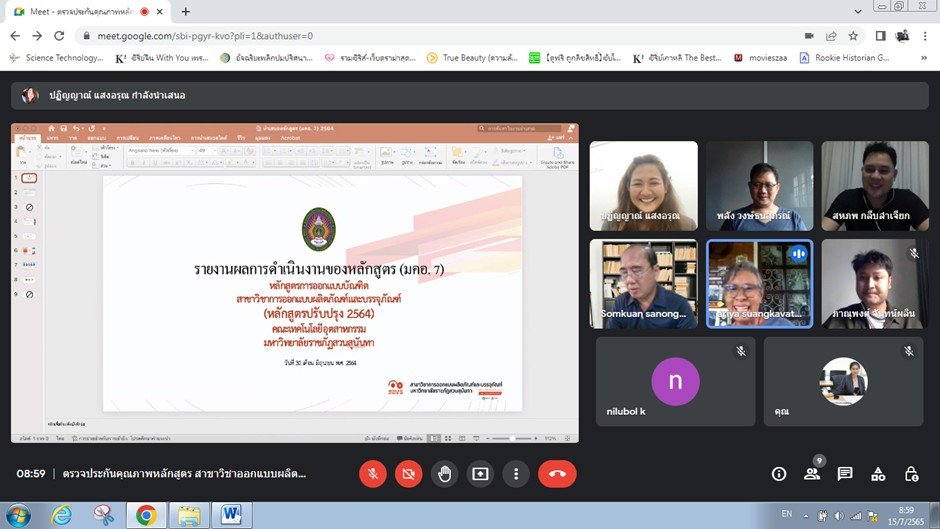Toggle the camera off button
The height and width of the screenshot is (529, 940).
point(408,474)
